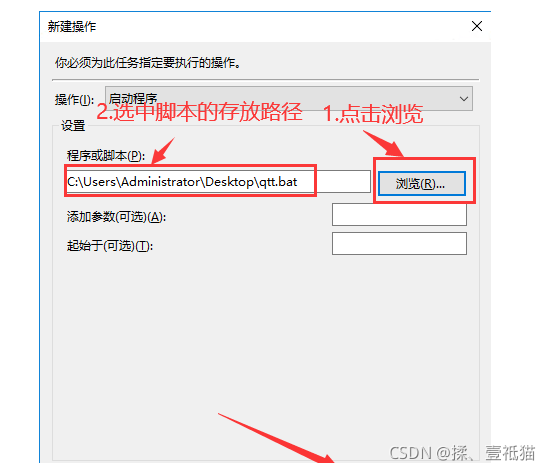Select the 起始于(可选) text box
This screenshot has width=551, height=470.
(x=399, y=243)
